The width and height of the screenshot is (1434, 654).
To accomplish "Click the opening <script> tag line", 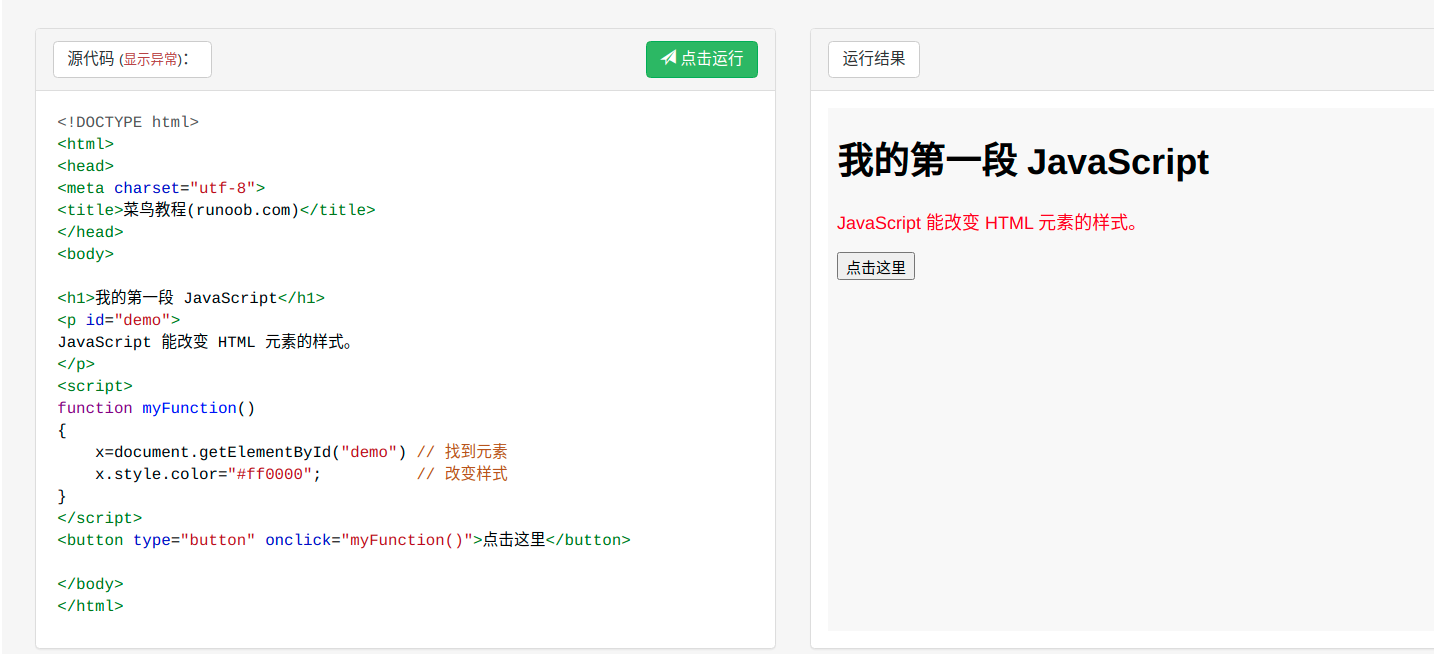I will (95, 386).
